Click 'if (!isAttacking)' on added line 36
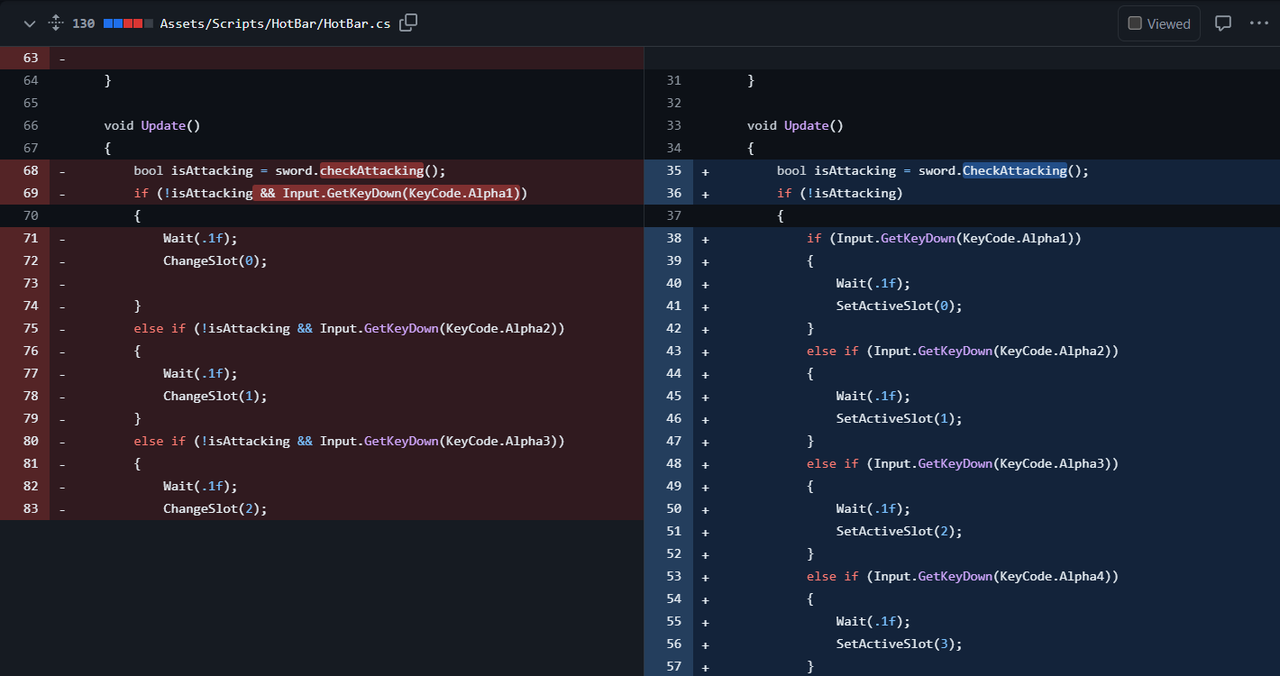 (x=840, y=193)
